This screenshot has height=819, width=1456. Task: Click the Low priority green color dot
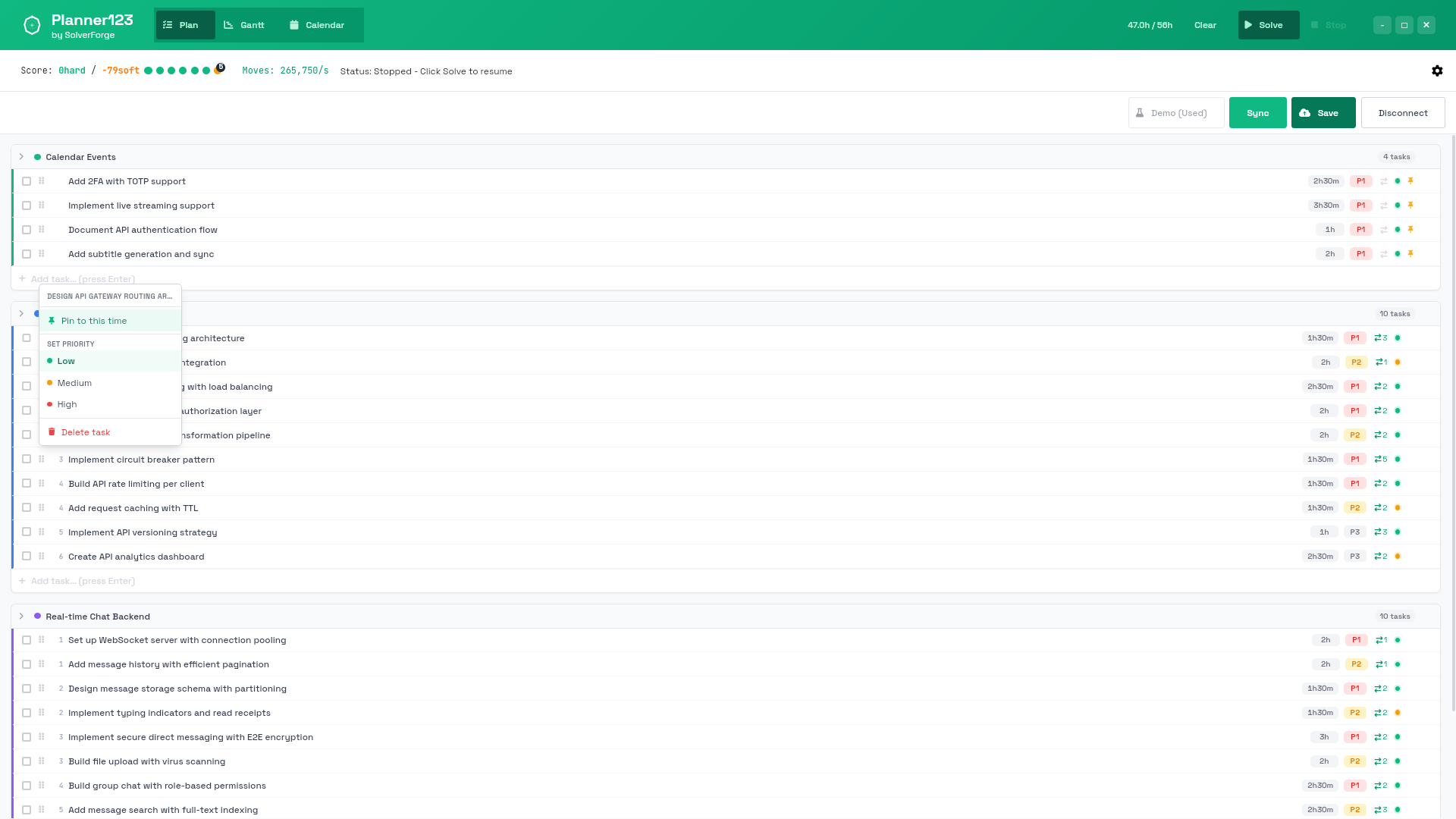point(51,361)
